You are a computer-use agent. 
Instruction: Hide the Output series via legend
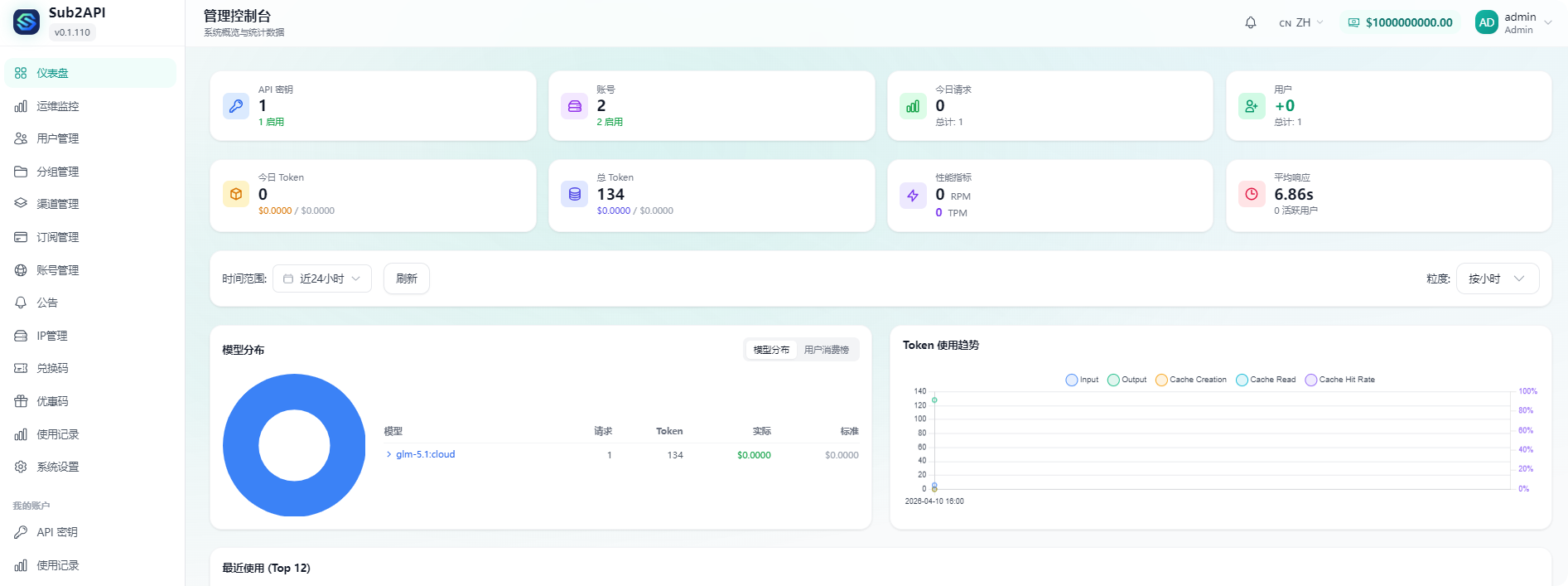click(1127, 380)
